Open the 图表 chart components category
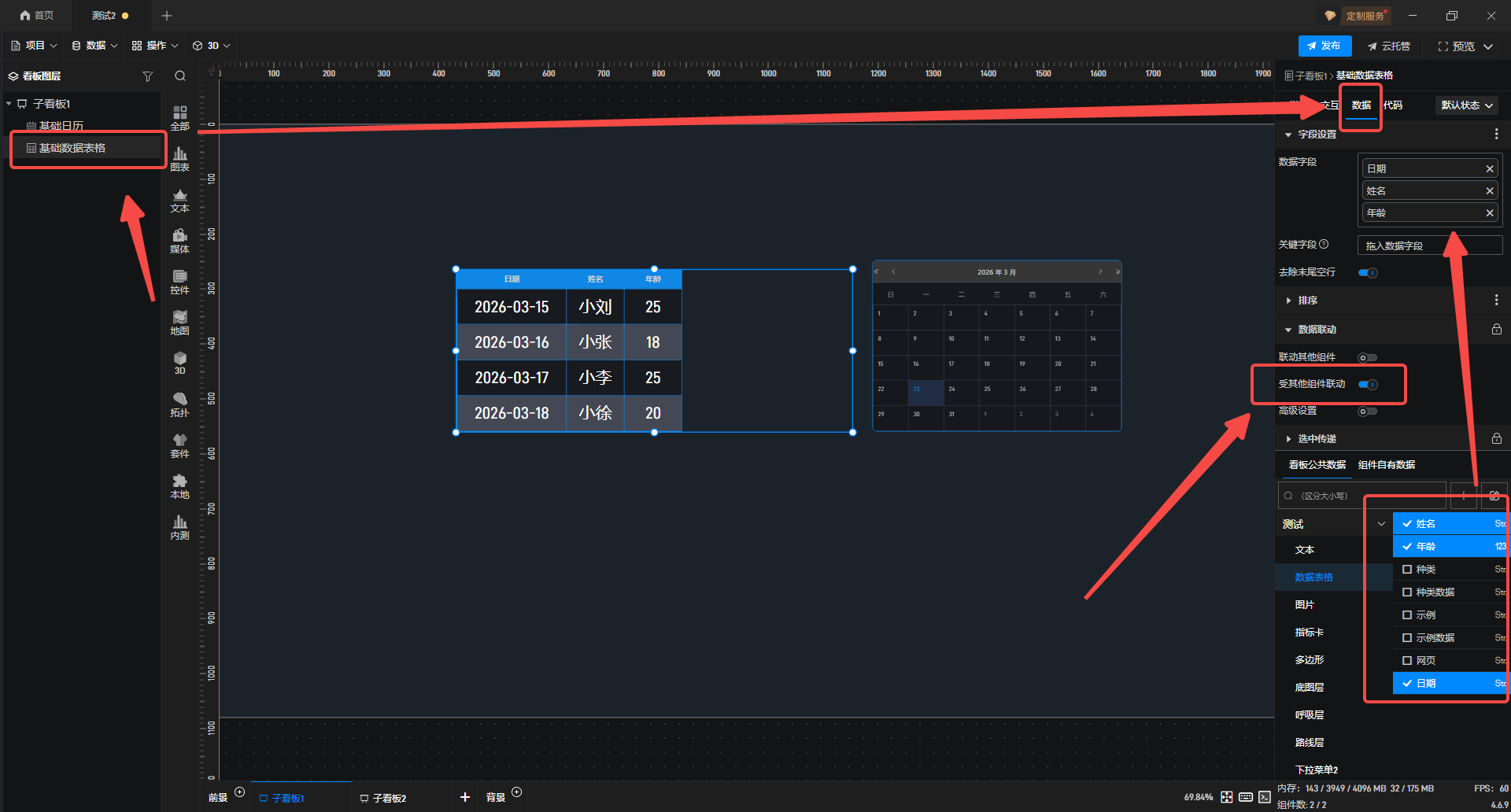Viewport: 1511px width, 812px height. (x=179, y=158)
